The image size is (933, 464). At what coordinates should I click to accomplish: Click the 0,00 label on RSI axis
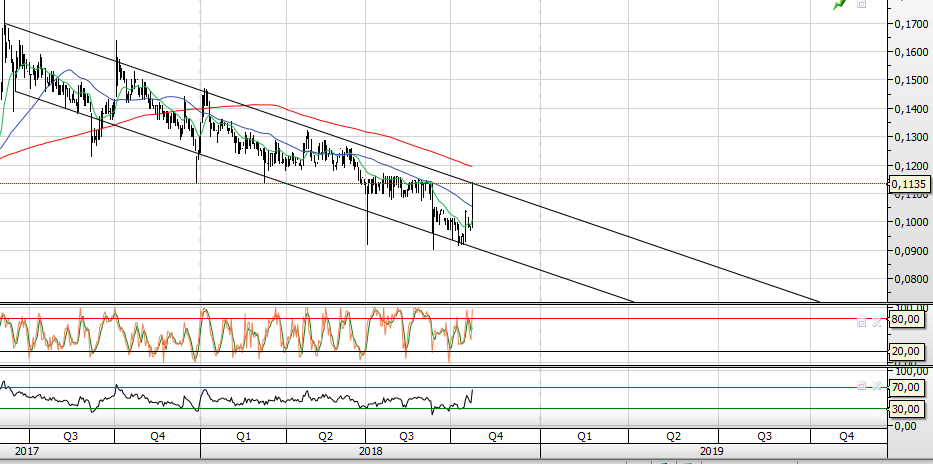[x=907, y=426]
